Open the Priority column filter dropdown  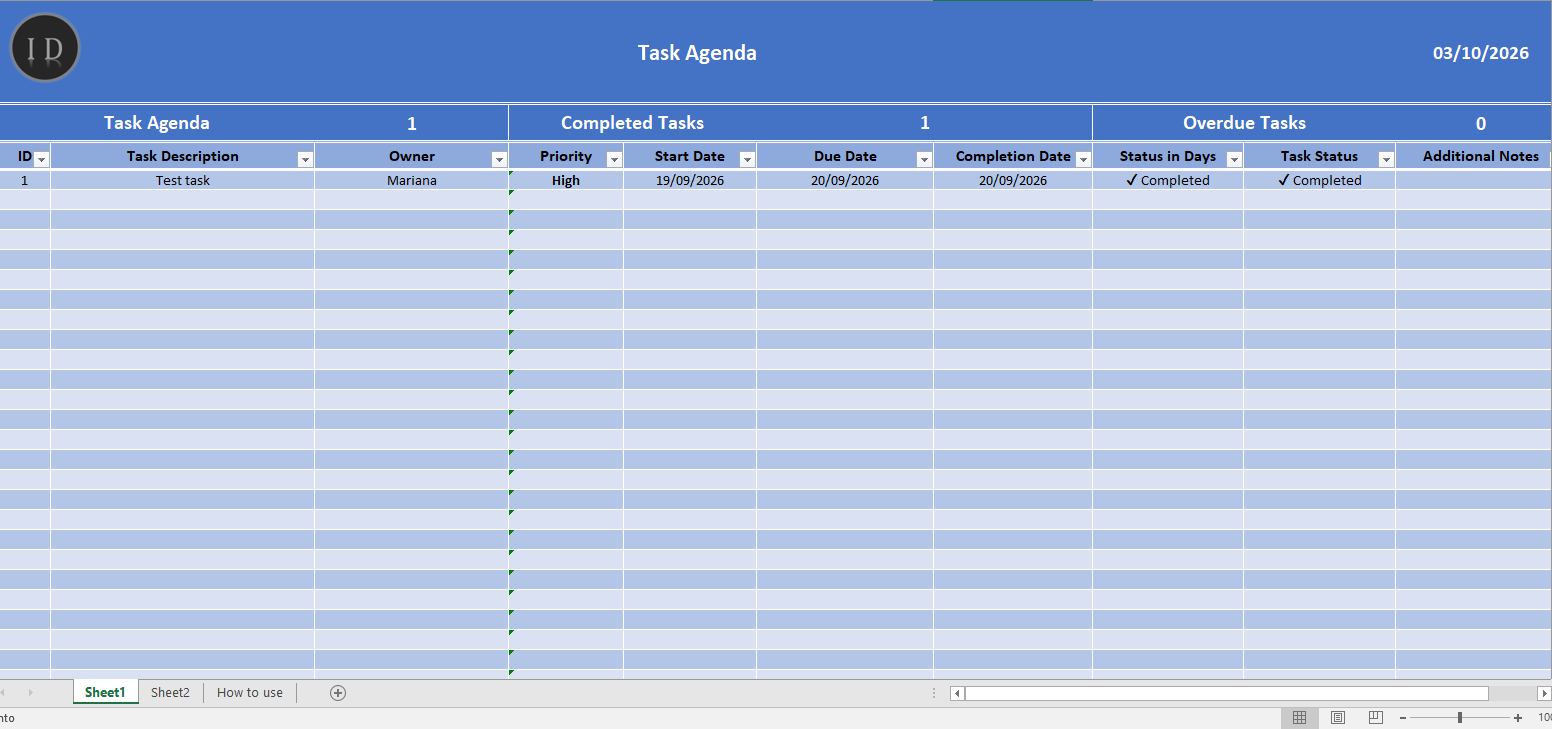pyautogui.click(x=614, y=160)
